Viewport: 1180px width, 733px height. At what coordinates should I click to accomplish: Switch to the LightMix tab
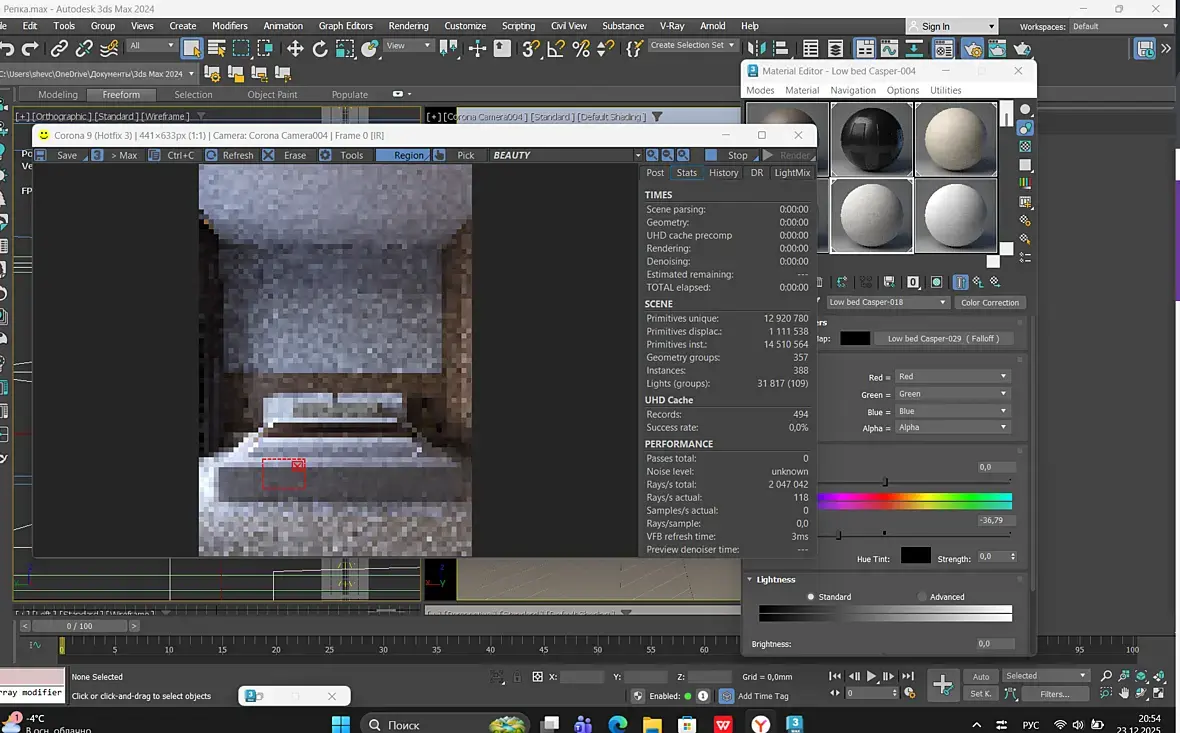pos(792,173)
